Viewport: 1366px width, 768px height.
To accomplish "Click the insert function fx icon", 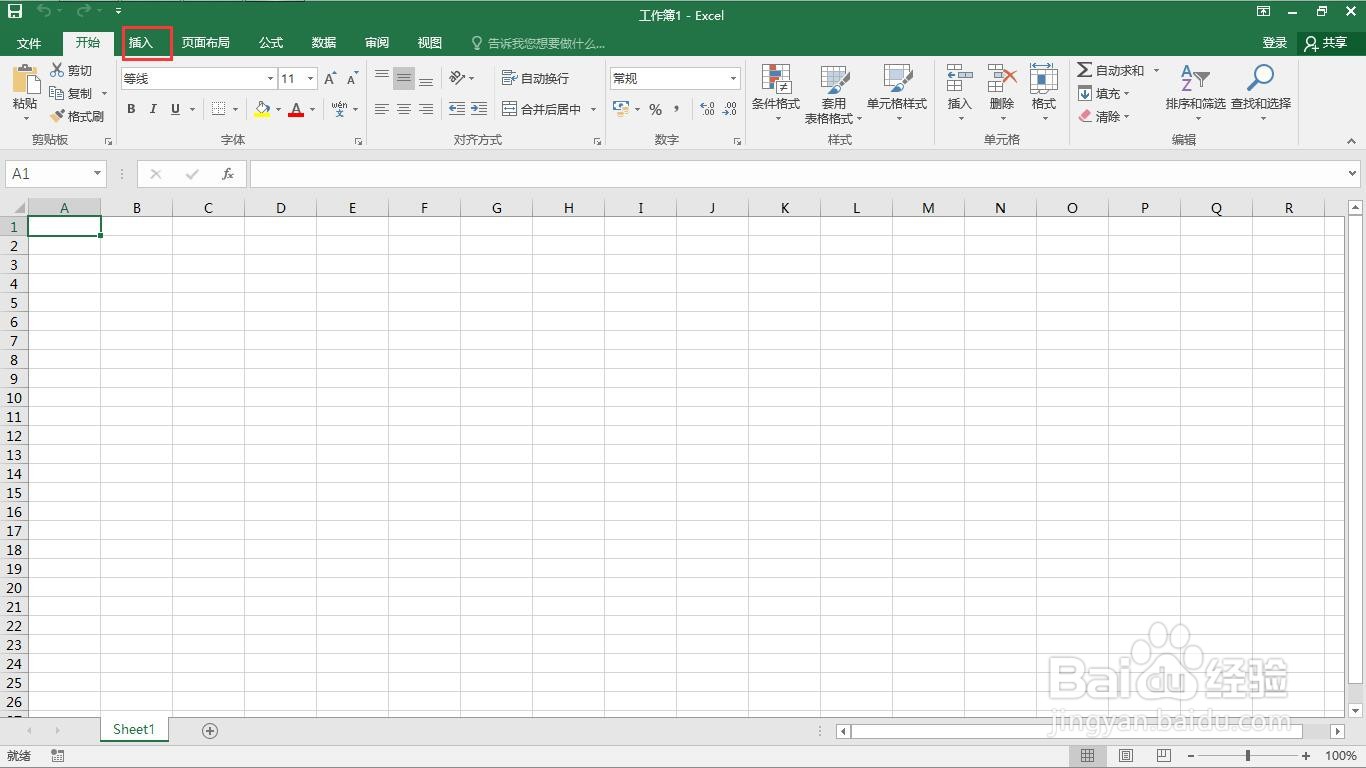I will point(228,174).
